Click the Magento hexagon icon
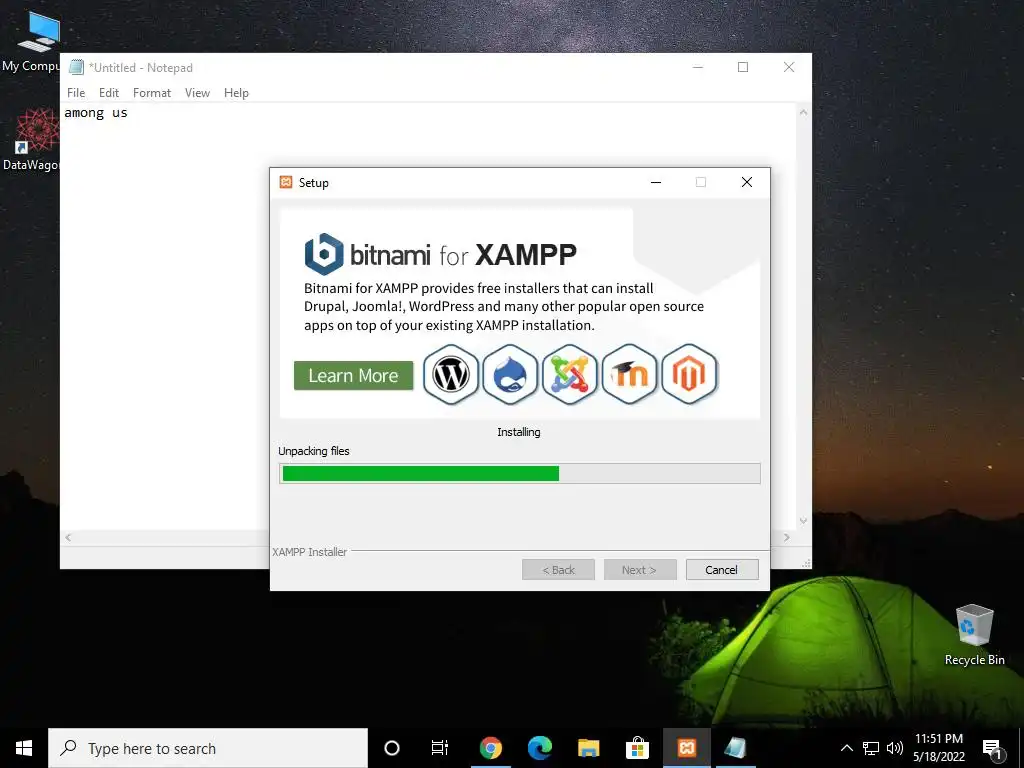Viewport: 1024px width, 768px height. click(x=689, y=375)
